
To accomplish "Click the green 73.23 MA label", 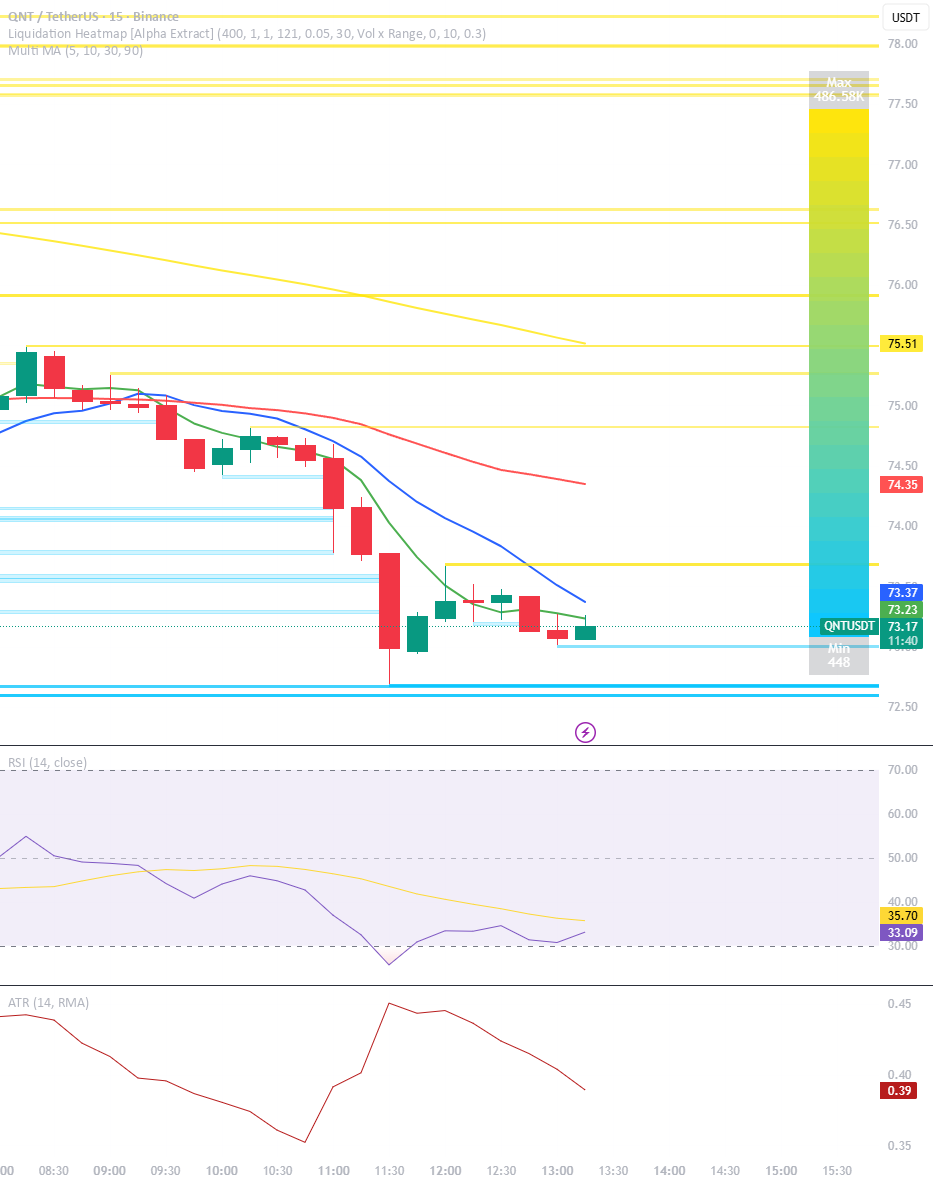I will click(902, 609).
